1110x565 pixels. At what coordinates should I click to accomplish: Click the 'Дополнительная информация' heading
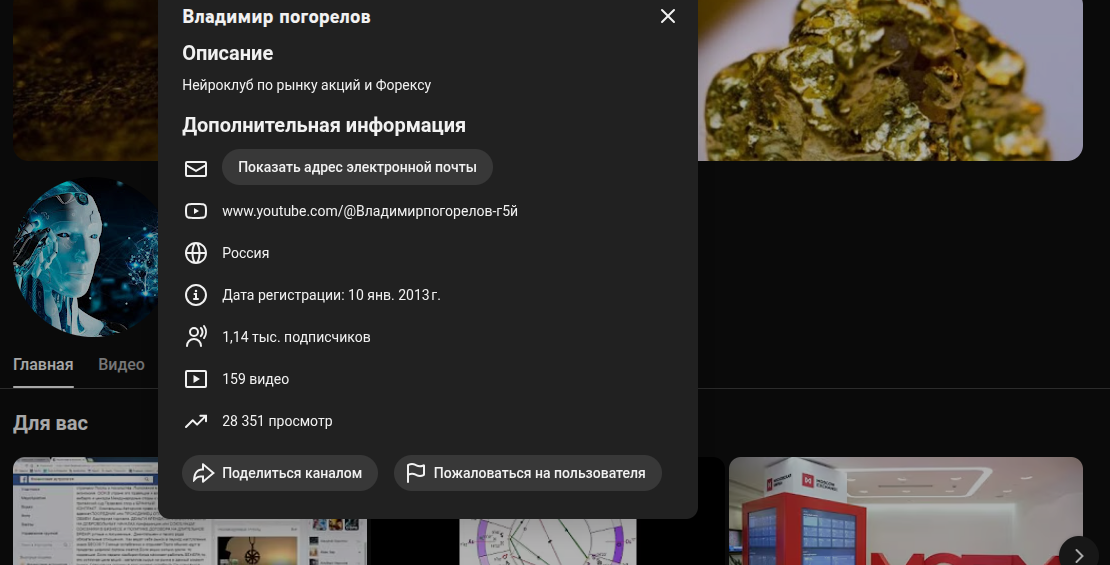[324, 125]
